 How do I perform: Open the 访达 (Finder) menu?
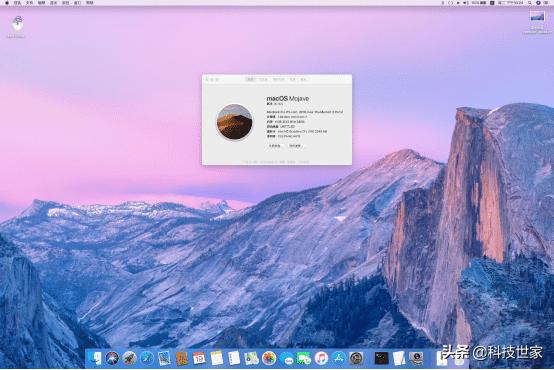click(x=17, y=3)
